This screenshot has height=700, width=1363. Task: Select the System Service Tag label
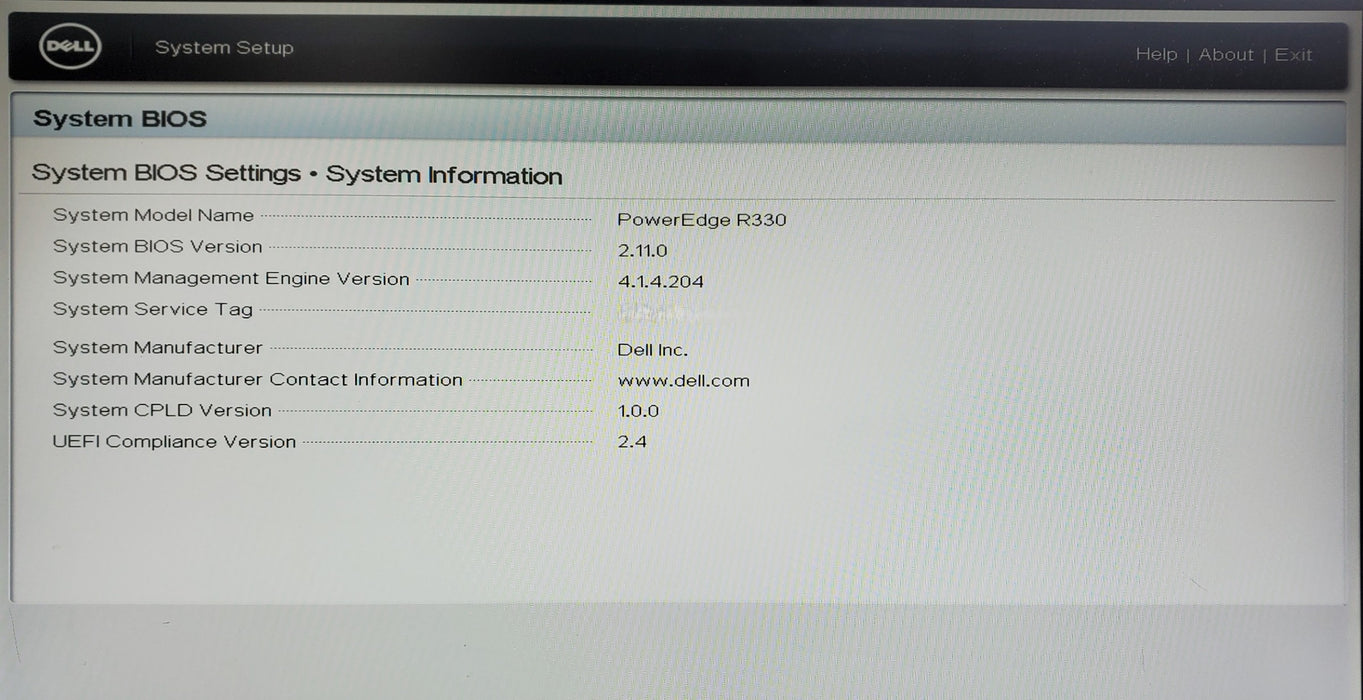click(x=153, y=309)
